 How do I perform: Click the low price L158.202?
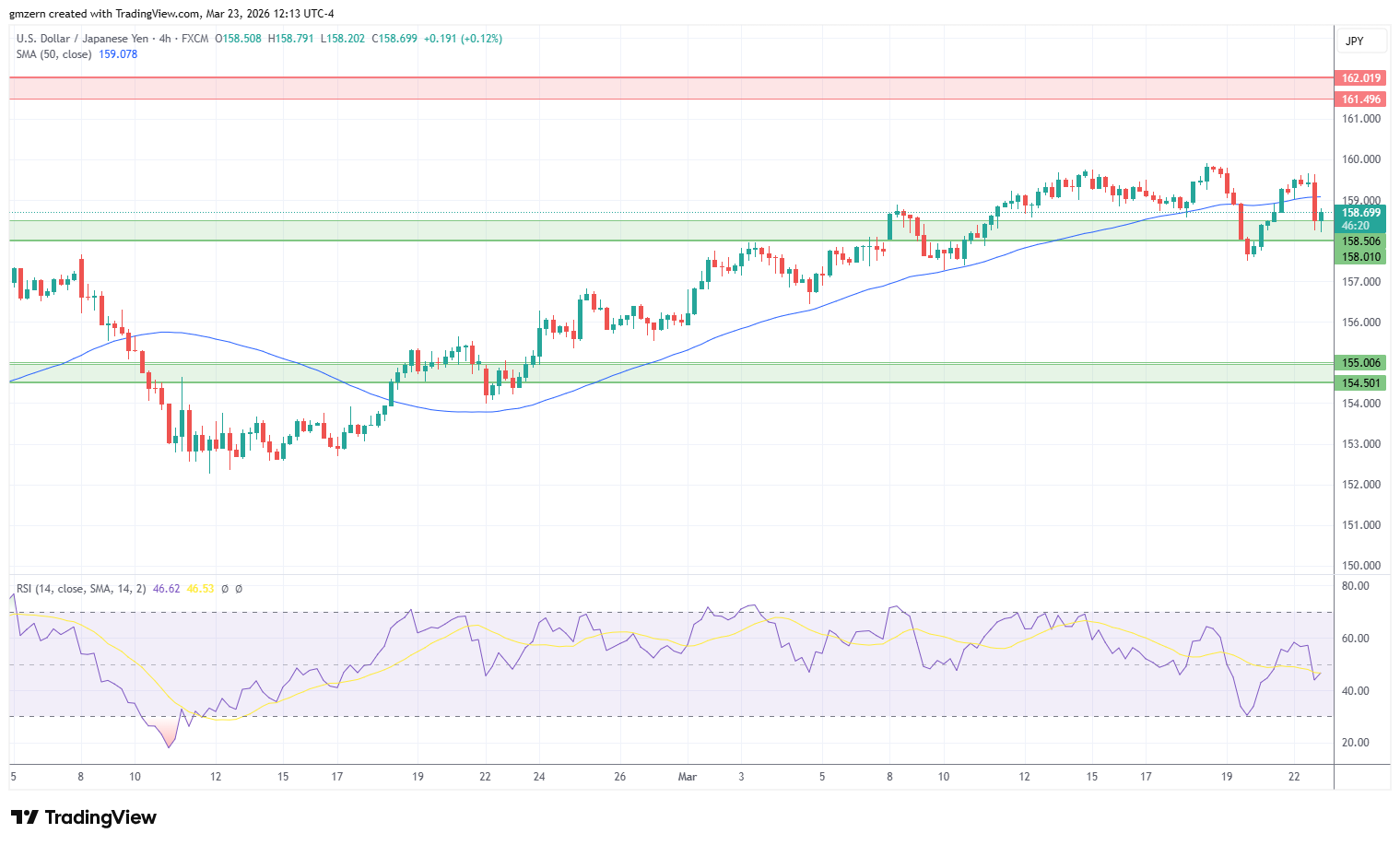click(x=343, y=39)
